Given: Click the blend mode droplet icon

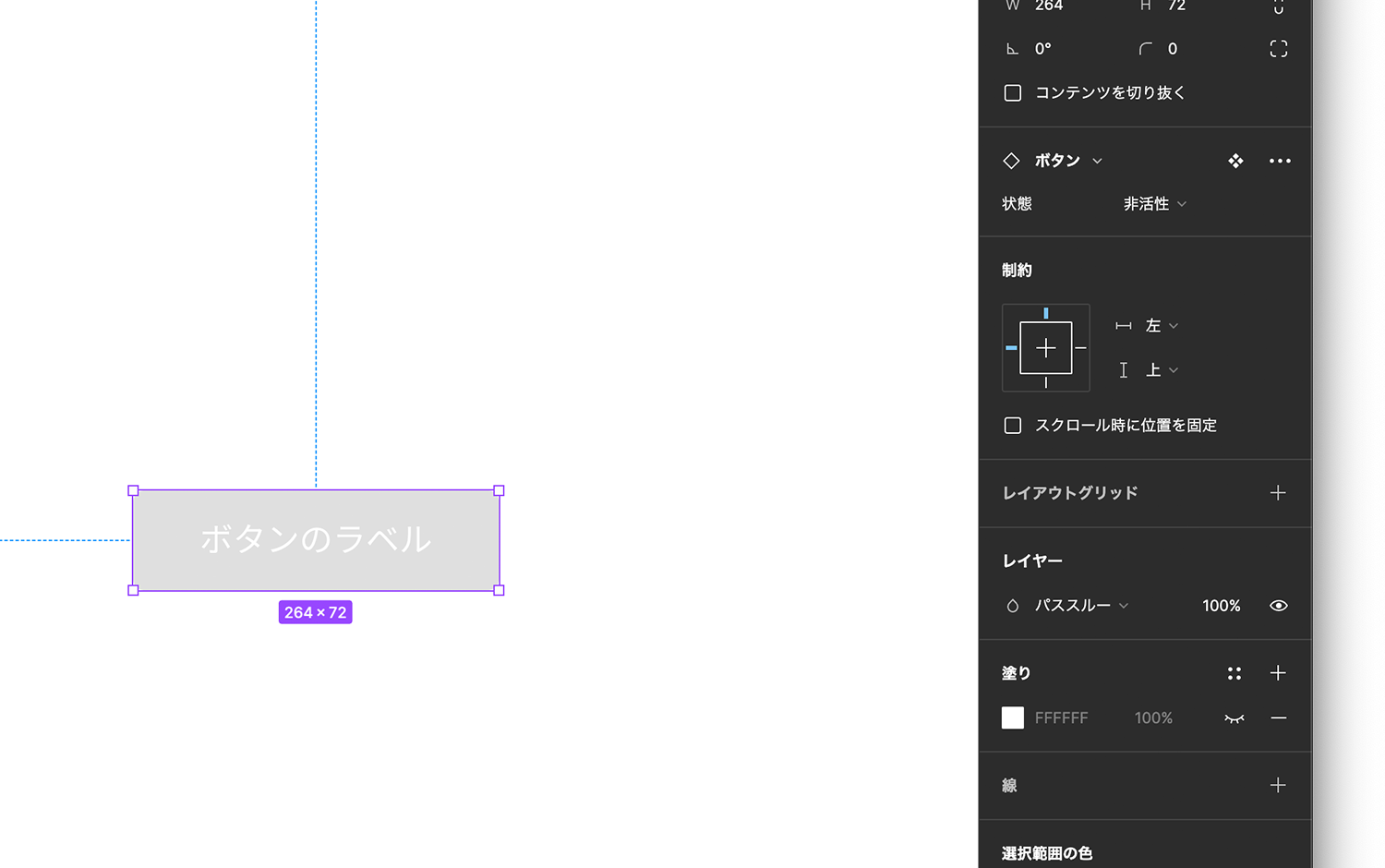Looking at the screenshot, I should coord(1013,606).
